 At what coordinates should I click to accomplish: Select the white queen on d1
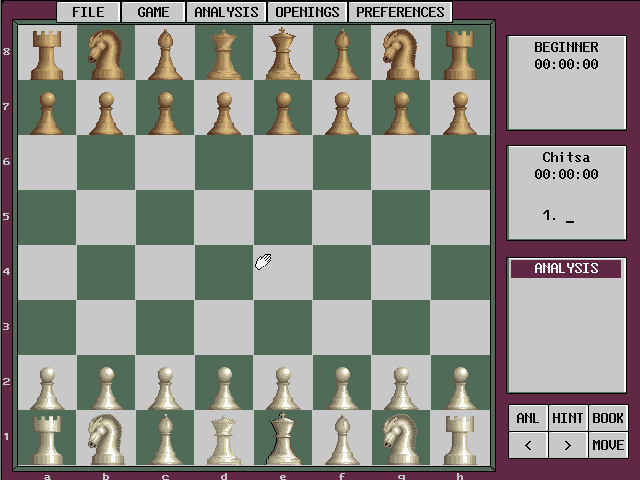224,438
